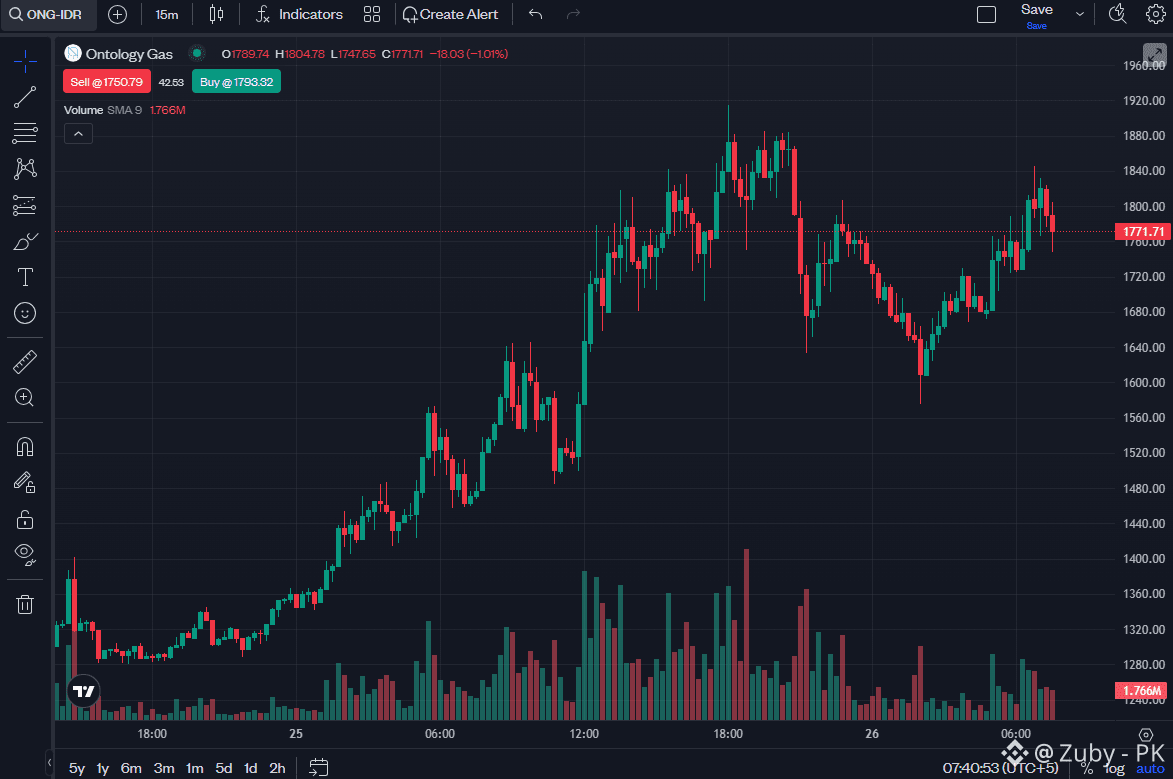This screenshot has width=1173, height=779.
Task: Click the trash remove objects icon
Action: 25,604
